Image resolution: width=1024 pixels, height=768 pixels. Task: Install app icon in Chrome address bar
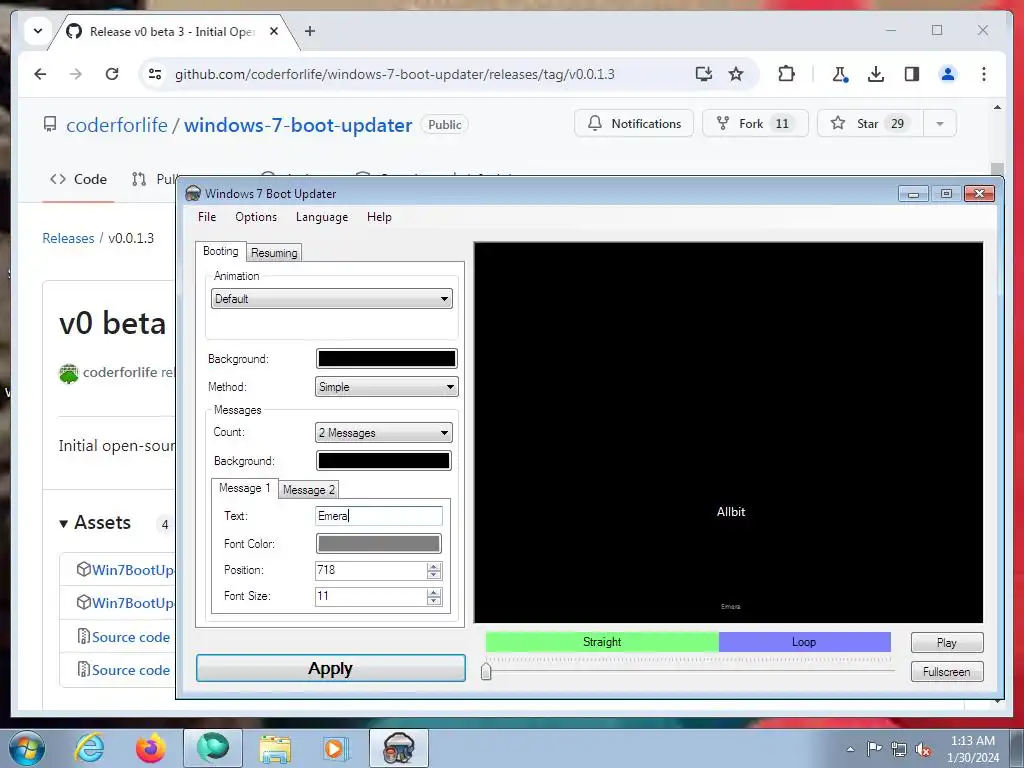(x=703, y=74)
